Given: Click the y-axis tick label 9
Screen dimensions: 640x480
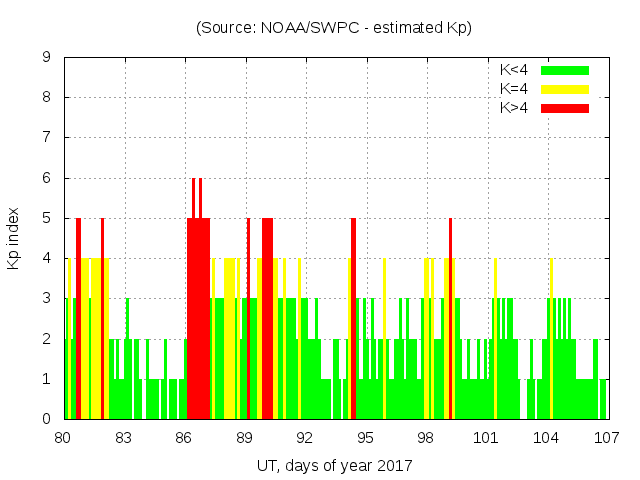Looking at the screenshot, I should [47, 57].
